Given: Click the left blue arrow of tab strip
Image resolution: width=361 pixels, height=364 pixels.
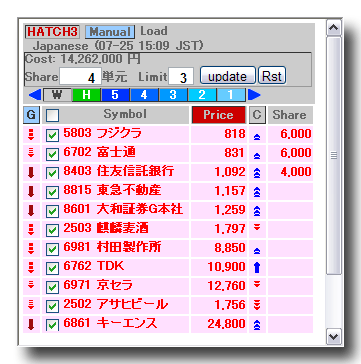Looking at the screenshot, I should (35, 95).
